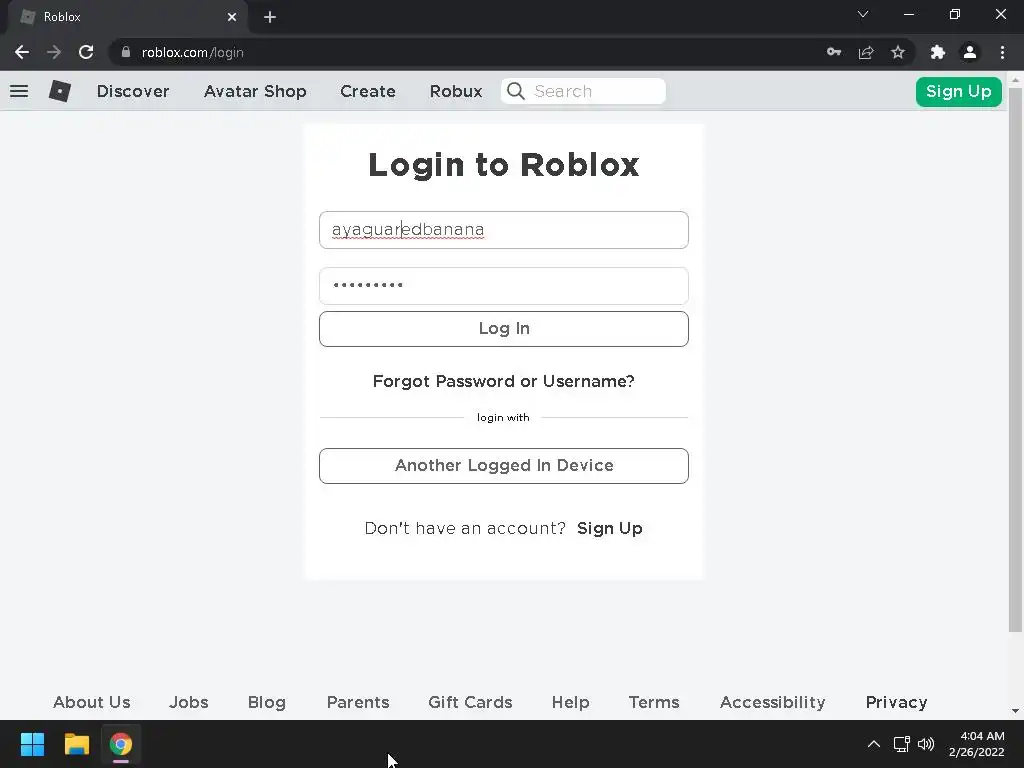The width and height of the screenshot is (1024, 768).
Task: Open the Chrome extensions puzzle icon
Action: coord(938,52)
